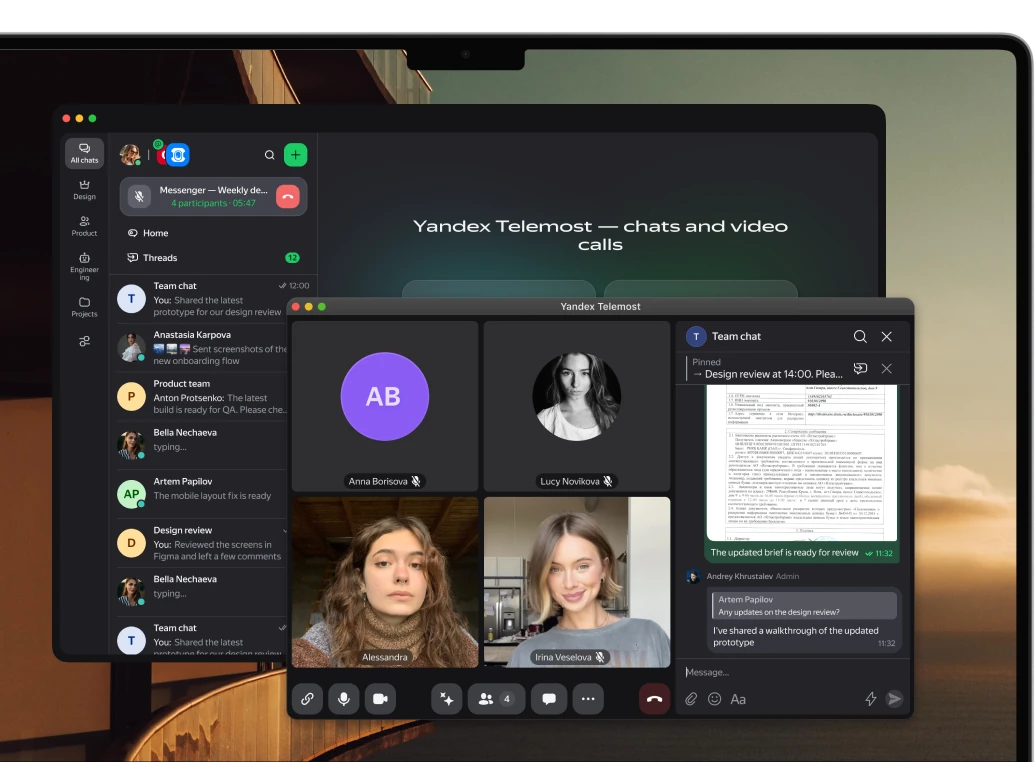1036x762 pixels.
Task: Open the pinned message thread icon
Action: pos(860,368)
